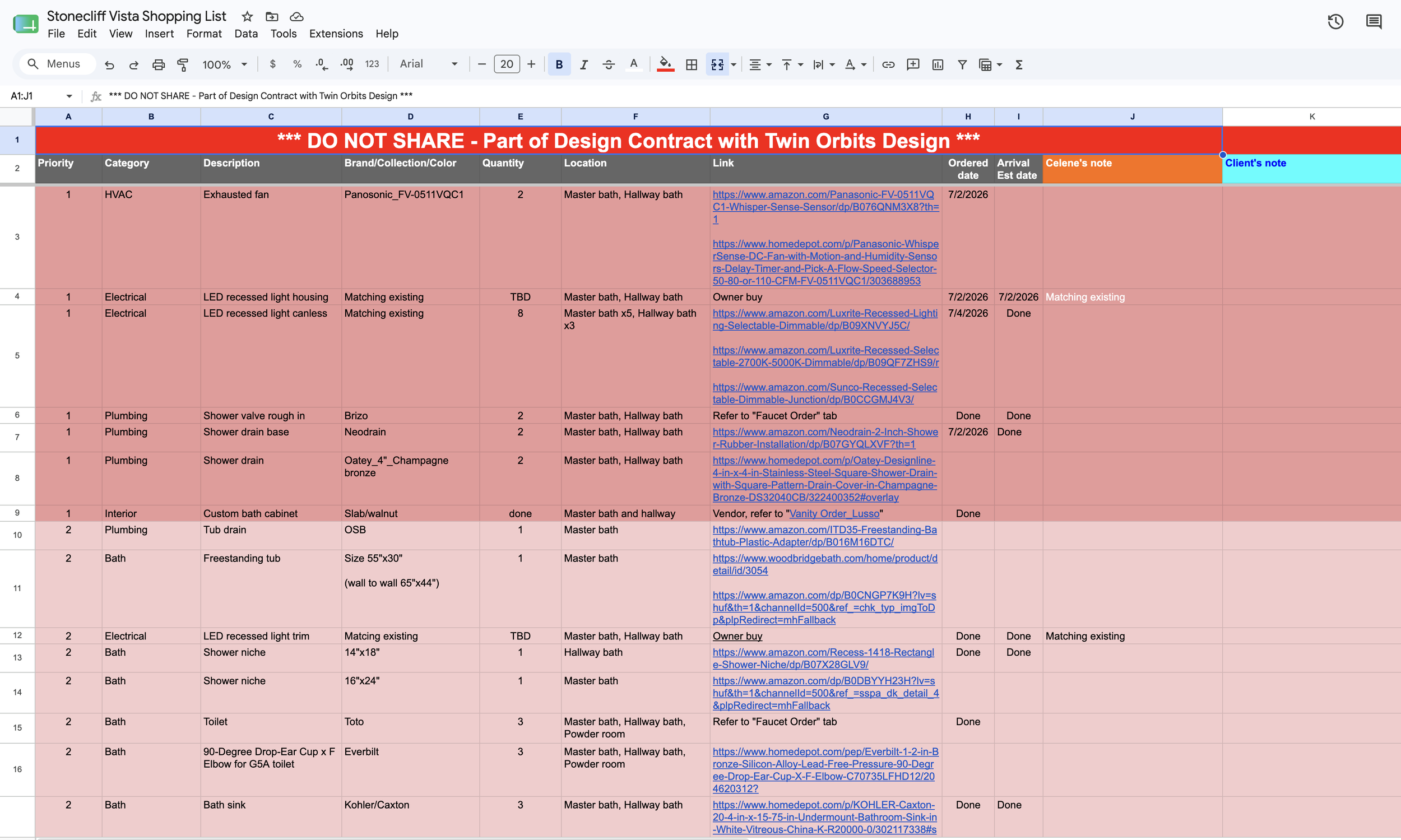Viewport: 1401px width, 840px height.
Task: Click the create filter icon
Action: pyautogui.click(x=962, y=64)
